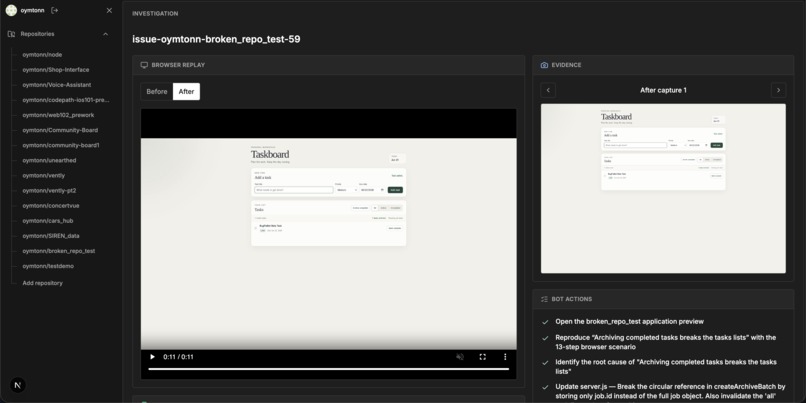Go to the next evidence capture
Viewport: 806px width, 403px height.
(x=778, y=90)
